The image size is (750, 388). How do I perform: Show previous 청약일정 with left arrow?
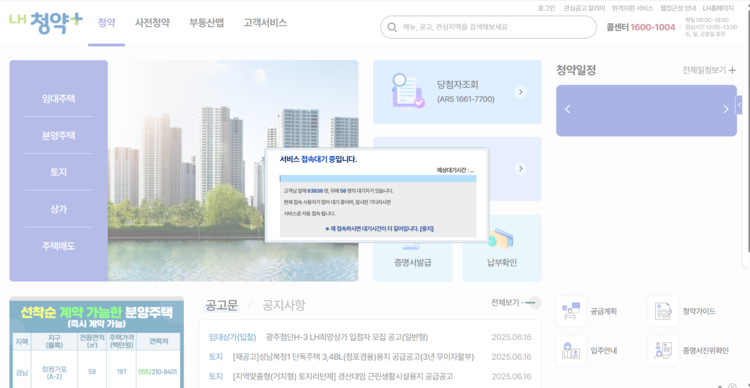coord(568,110)
